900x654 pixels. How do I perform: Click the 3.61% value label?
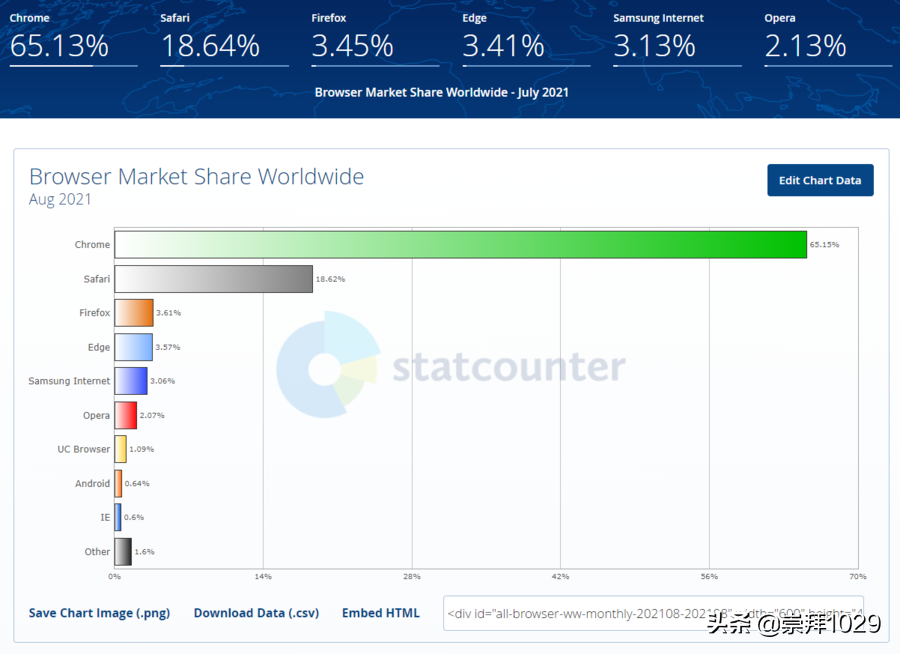[x=168, y=313]
